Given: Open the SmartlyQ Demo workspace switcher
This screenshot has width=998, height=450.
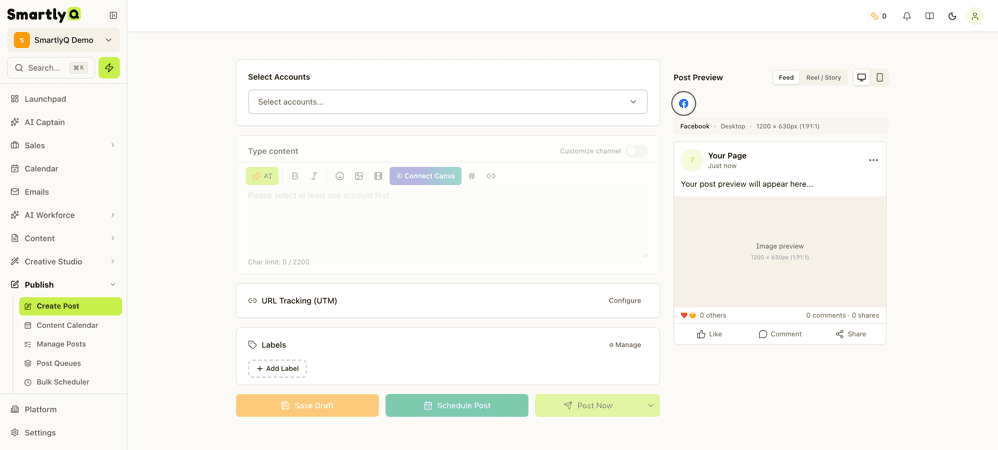Looking at the screenshot, I should coord(64,40).
